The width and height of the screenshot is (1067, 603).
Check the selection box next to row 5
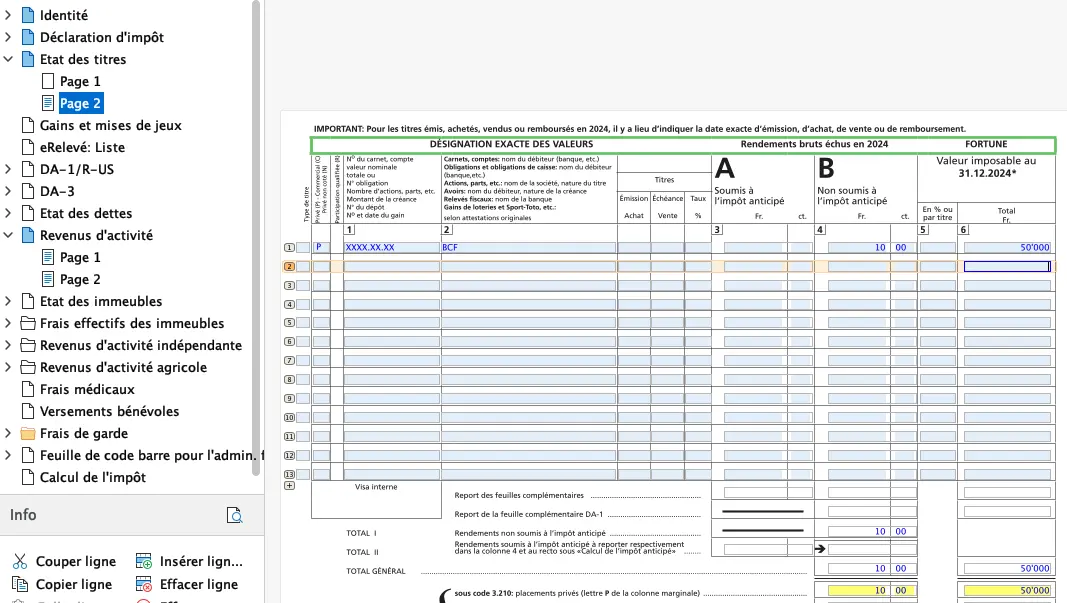[301, 322]
